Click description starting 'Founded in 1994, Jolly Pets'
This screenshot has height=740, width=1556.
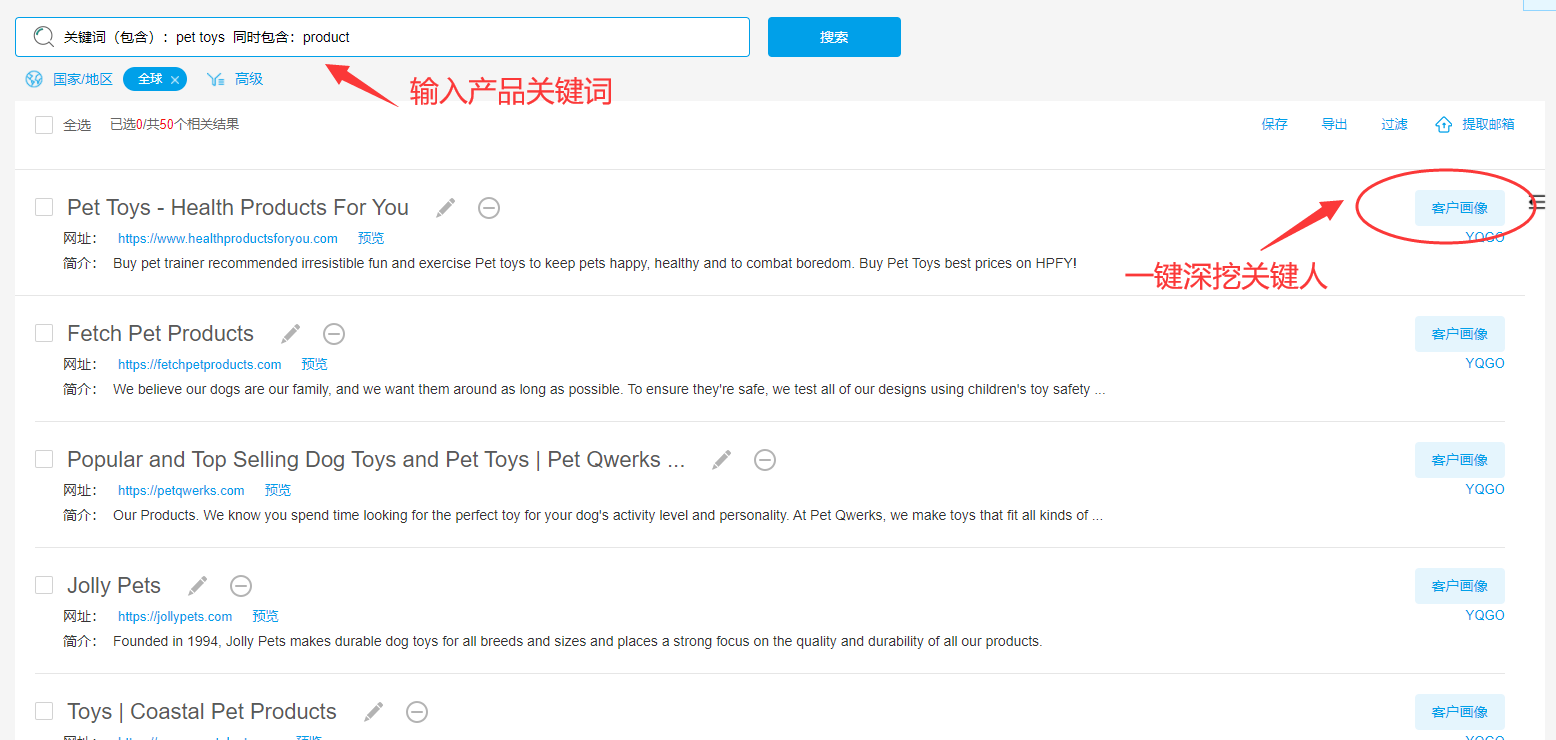coord(578,641)
